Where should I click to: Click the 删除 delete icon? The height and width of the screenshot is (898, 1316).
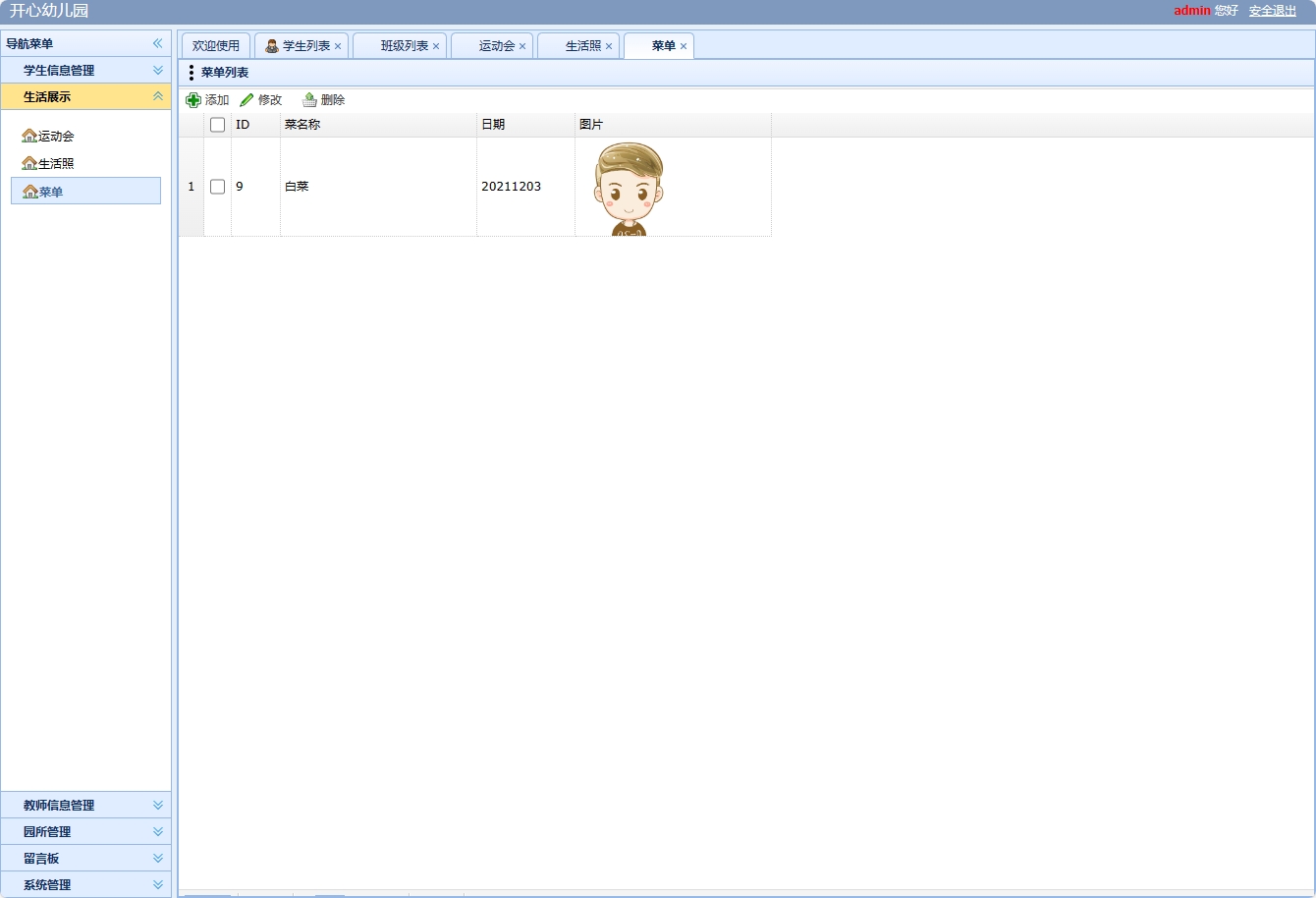pos(309,100)
